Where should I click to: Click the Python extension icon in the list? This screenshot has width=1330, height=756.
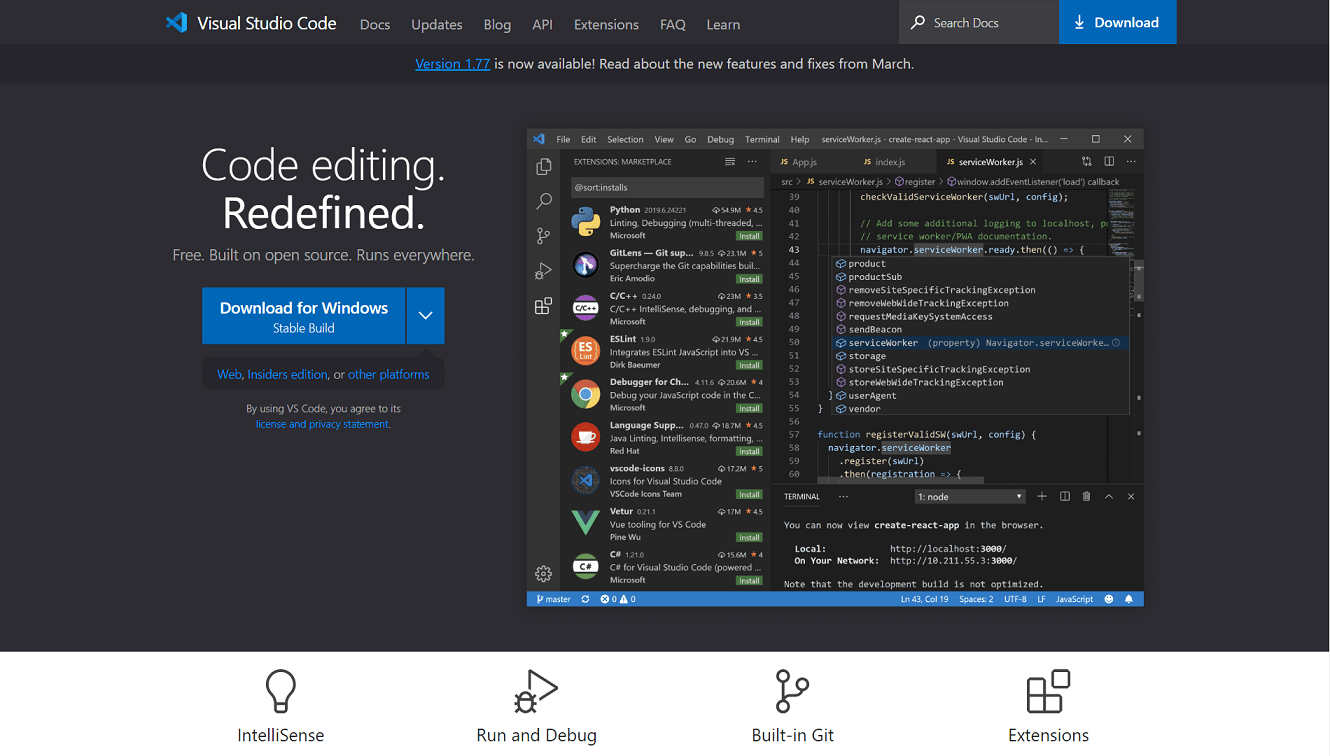(586, 222)
